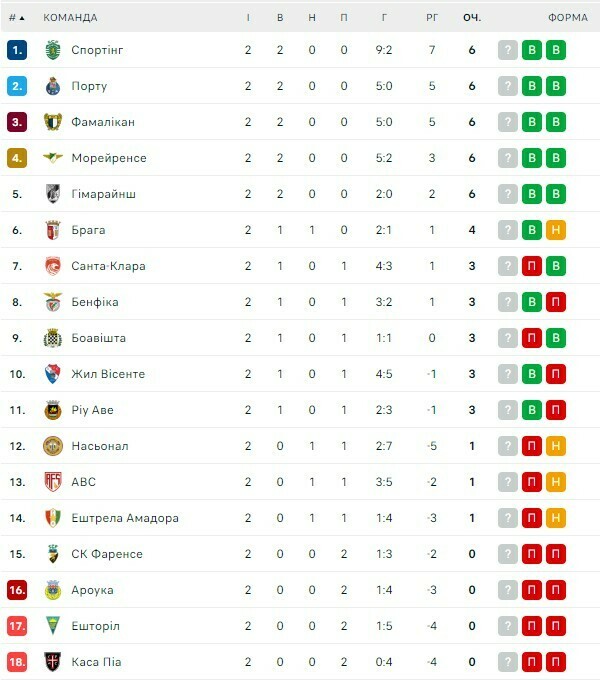Screen dimensions: 600x680
Task: Click the Sporting club crest icon
Action: coord(53,50)
